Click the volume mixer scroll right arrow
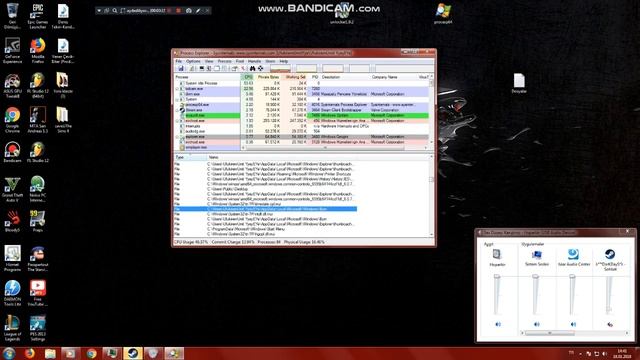The image size is (640, 360). tap(627, 333)
